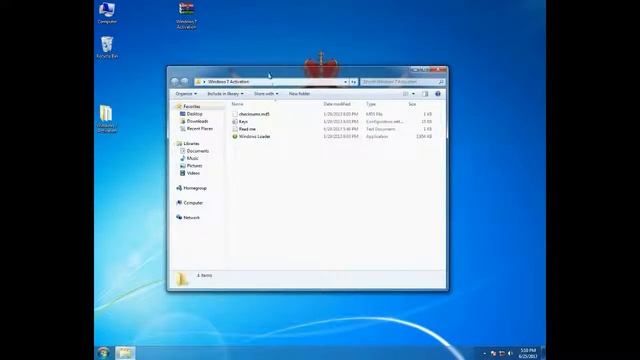Click the network tray icon
Screen dimensions: 640x360
coord(502,353)
